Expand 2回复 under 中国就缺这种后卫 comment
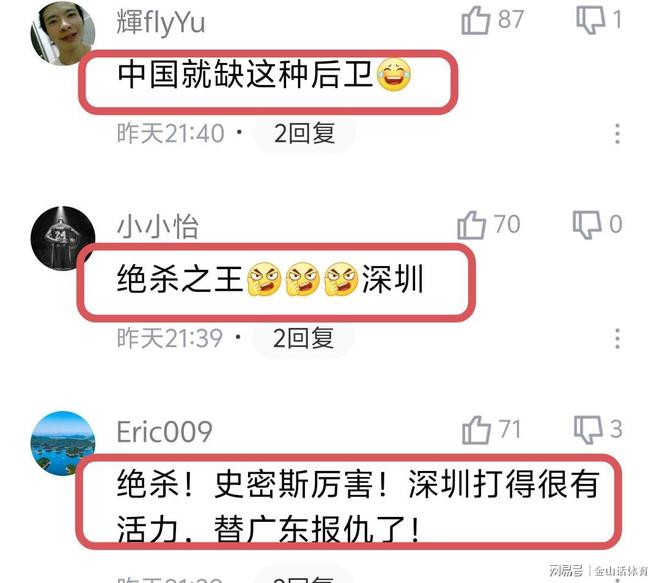This screenshot has height=583, width=660. click(x=304, y=133)
